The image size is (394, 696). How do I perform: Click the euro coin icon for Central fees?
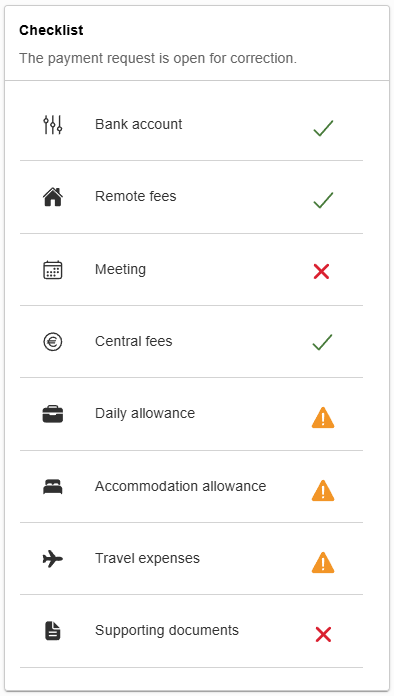[53, 342]
